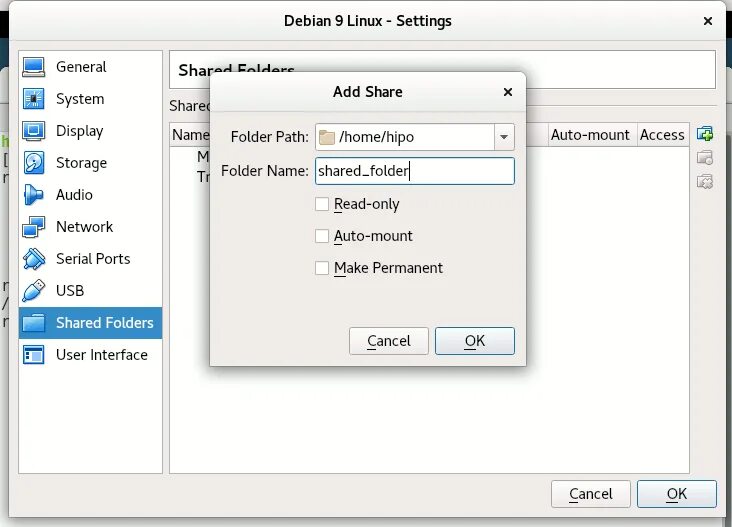Click OK in the Settings window
Image resolution: width=732 pixels, height=527 pixels.
point(676,494)
